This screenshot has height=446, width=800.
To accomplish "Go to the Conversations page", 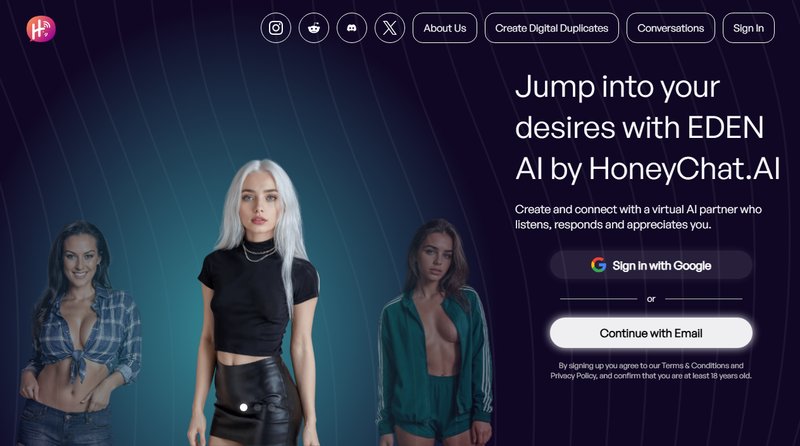I will click(670, 28).
